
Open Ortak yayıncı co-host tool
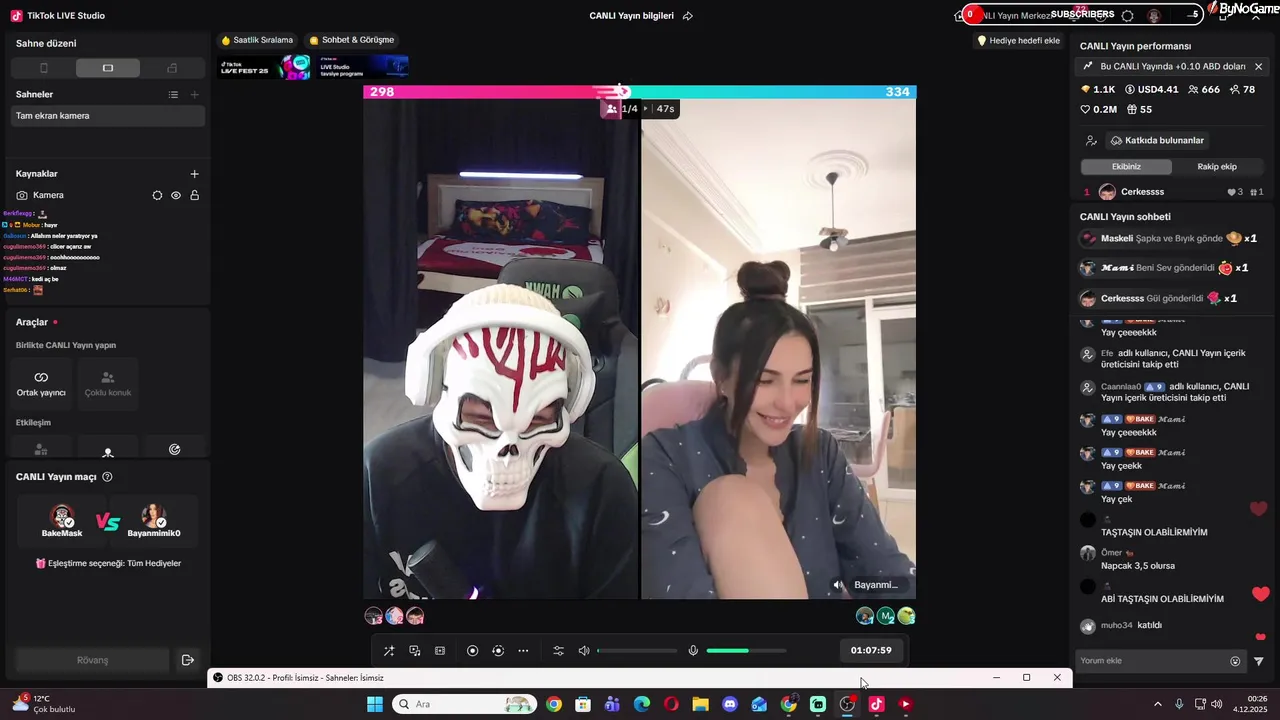[41, 384]
